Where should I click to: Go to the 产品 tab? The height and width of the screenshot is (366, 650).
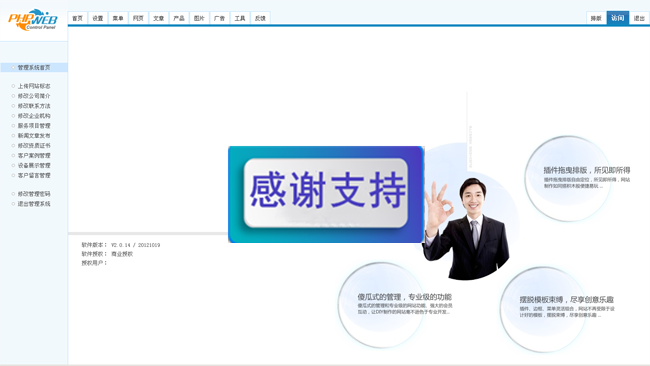pos(179,18)
